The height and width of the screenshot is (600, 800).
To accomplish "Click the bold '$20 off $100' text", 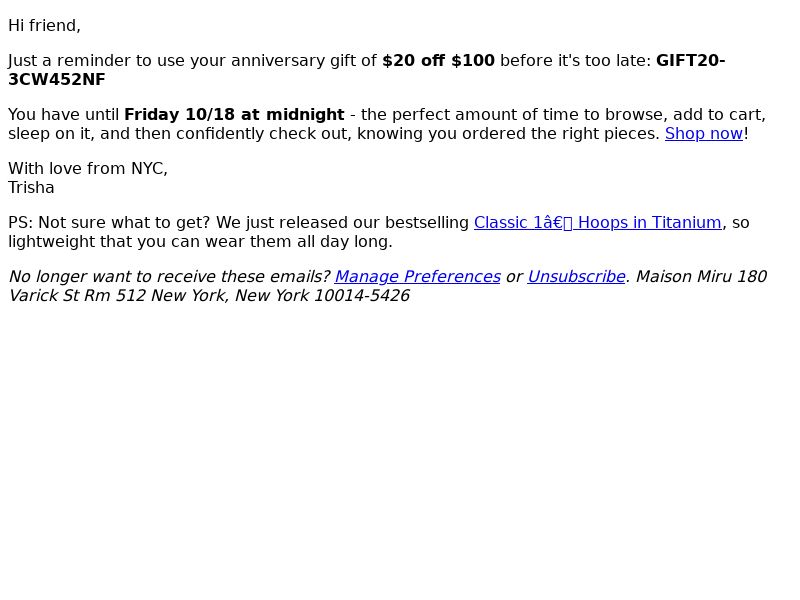I will (438, 61).
